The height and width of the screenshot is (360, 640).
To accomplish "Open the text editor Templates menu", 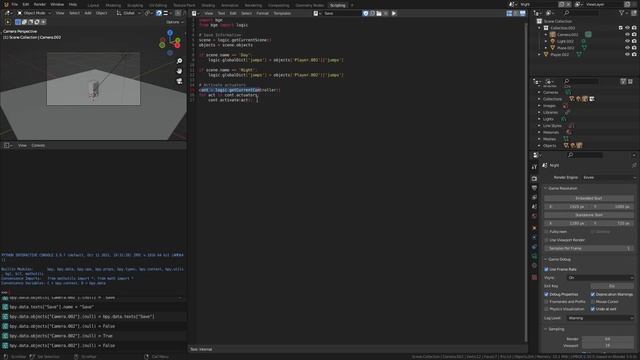I will [282, 13].
